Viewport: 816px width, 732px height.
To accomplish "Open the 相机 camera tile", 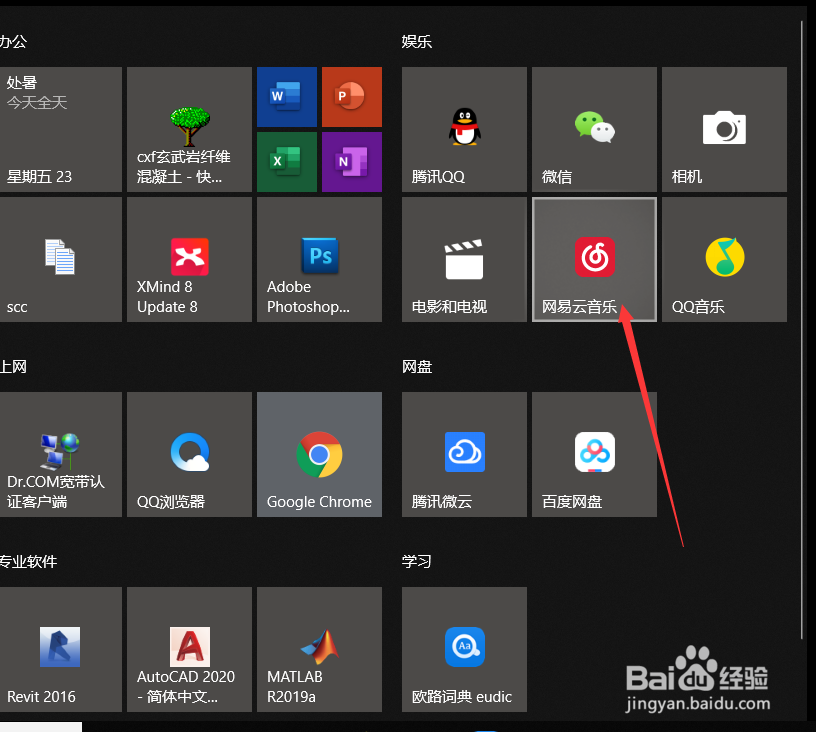I will coord(724,130).
